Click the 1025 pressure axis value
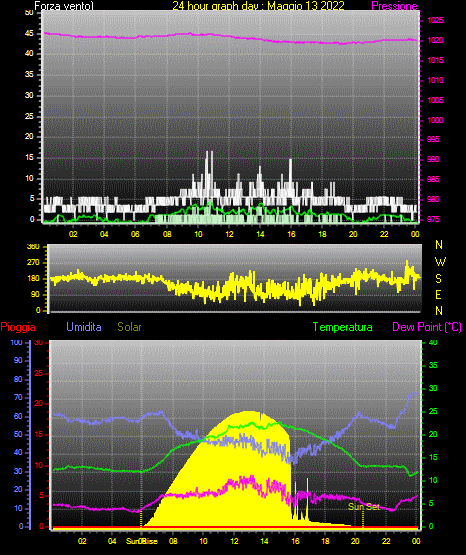The height and width of the screenshot is (555, 466). (435, 20)
